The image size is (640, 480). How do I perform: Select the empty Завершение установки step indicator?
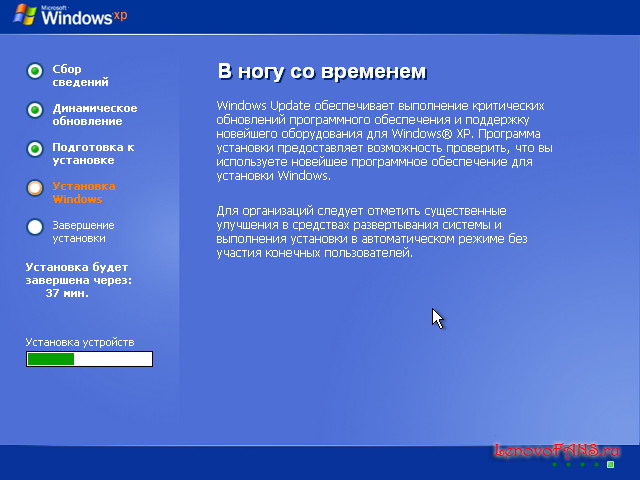(35, 226)
